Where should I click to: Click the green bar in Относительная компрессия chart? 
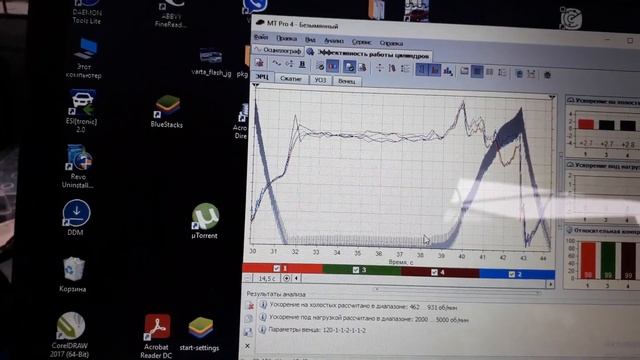coord(608,261)
